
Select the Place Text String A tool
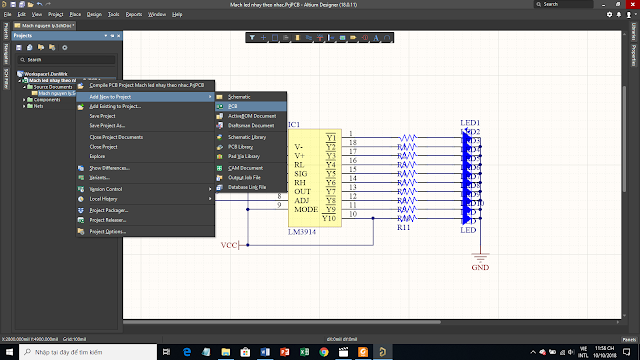(x=376, y=38)
